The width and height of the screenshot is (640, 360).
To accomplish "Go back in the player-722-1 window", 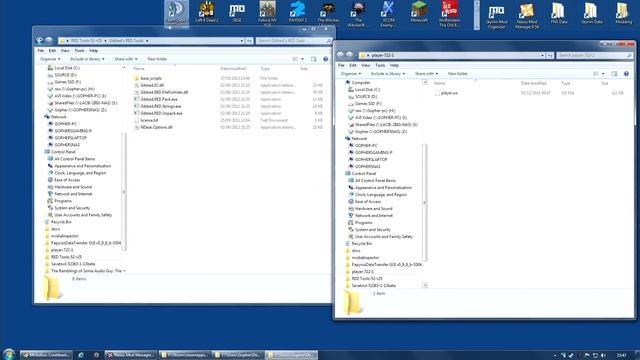I will [340, 55].
